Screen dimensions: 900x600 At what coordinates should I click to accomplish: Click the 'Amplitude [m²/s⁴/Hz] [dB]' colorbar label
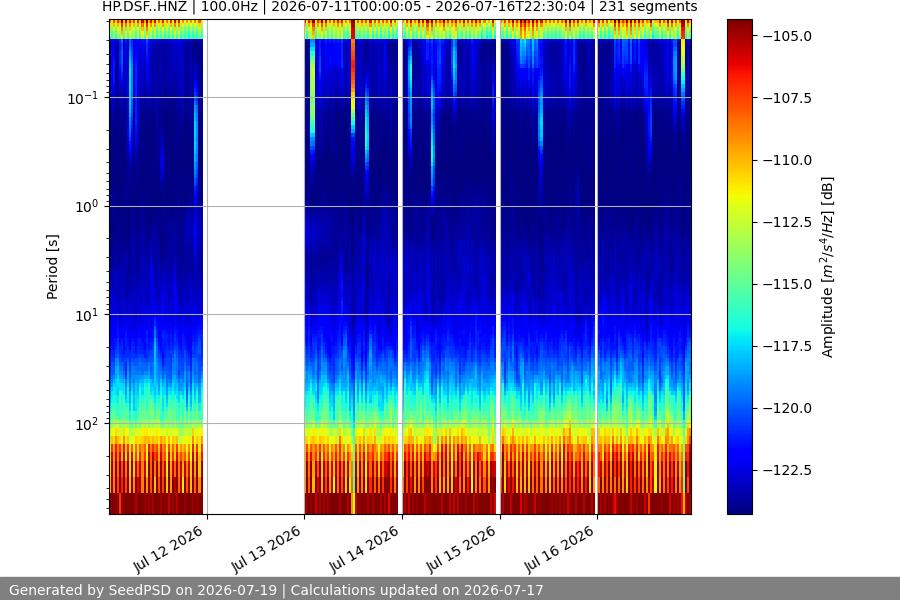pyautogui.click(x=827, y=267)
